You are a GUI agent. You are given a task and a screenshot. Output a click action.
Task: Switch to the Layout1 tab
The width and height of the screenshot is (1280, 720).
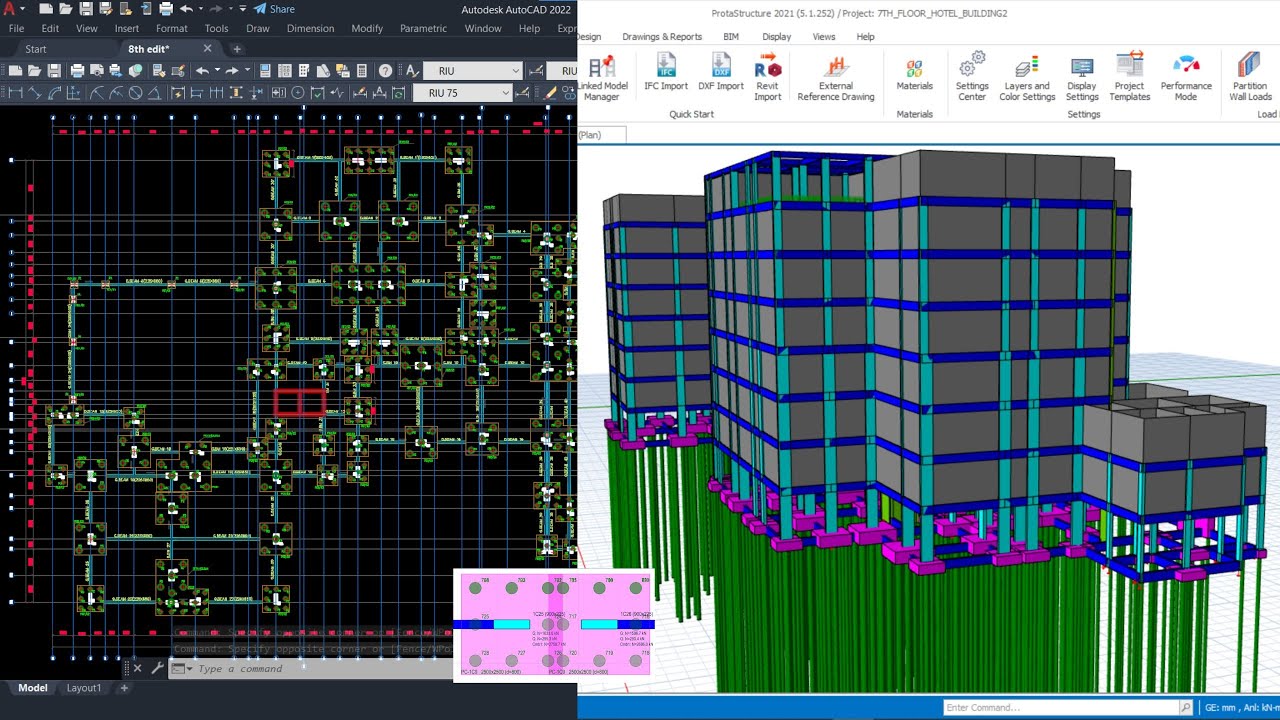coord(84,688)
